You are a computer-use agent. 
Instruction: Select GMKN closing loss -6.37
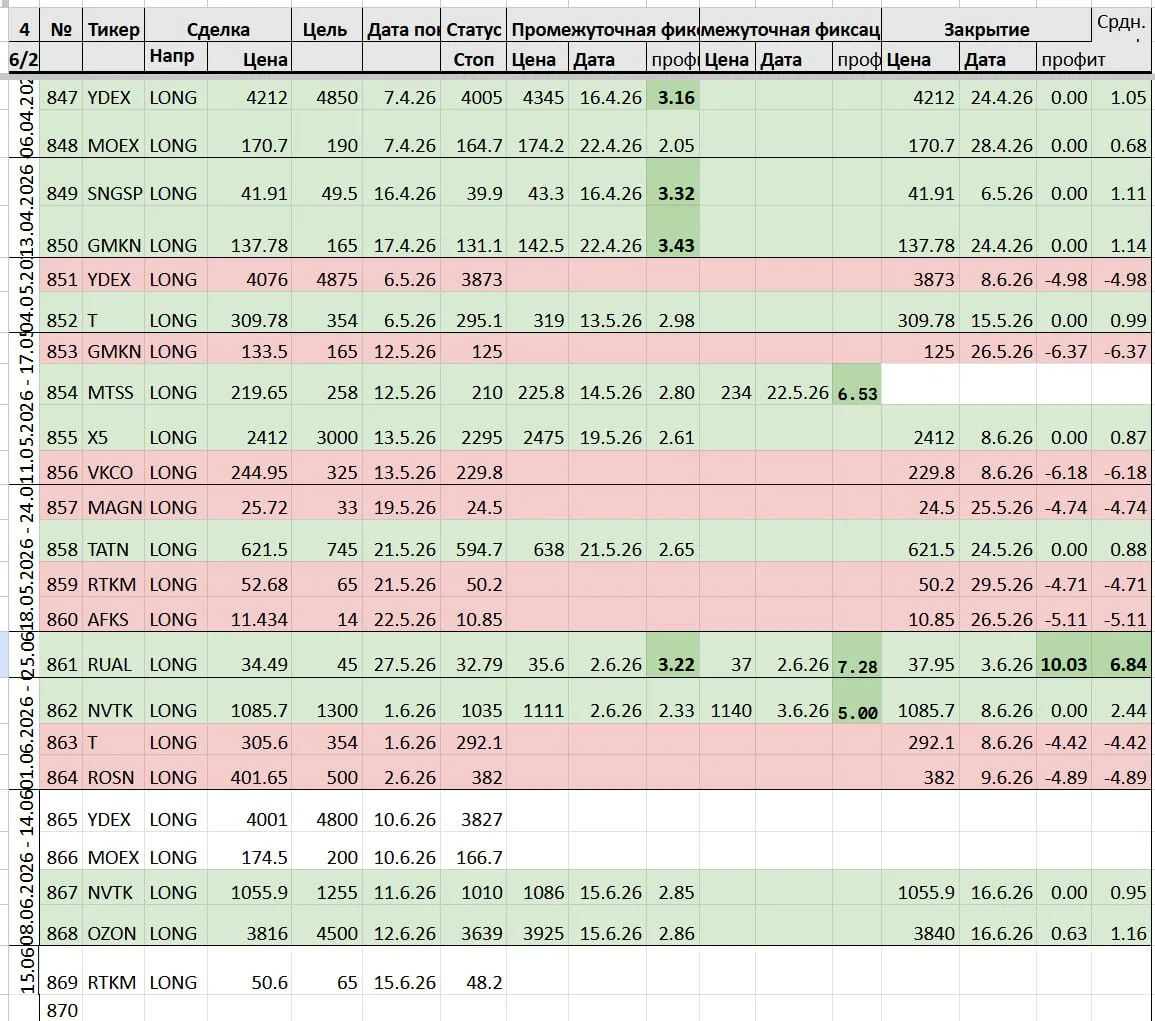[x=1065, y=351]
